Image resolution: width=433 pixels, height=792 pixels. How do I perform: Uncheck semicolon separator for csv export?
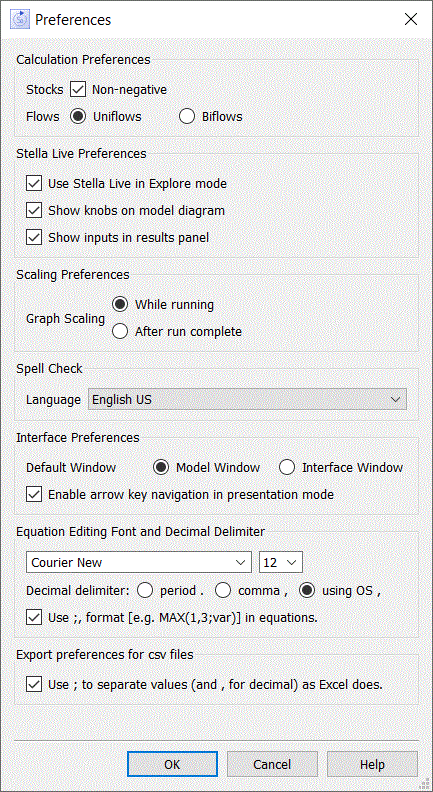[x=34, y=685]
